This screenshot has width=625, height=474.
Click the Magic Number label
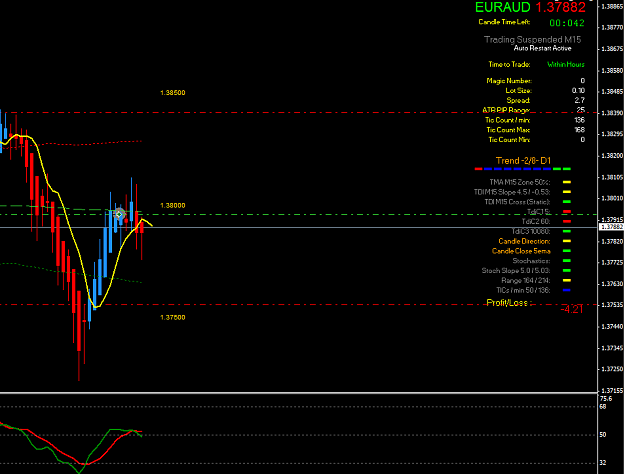pos(509,81)
